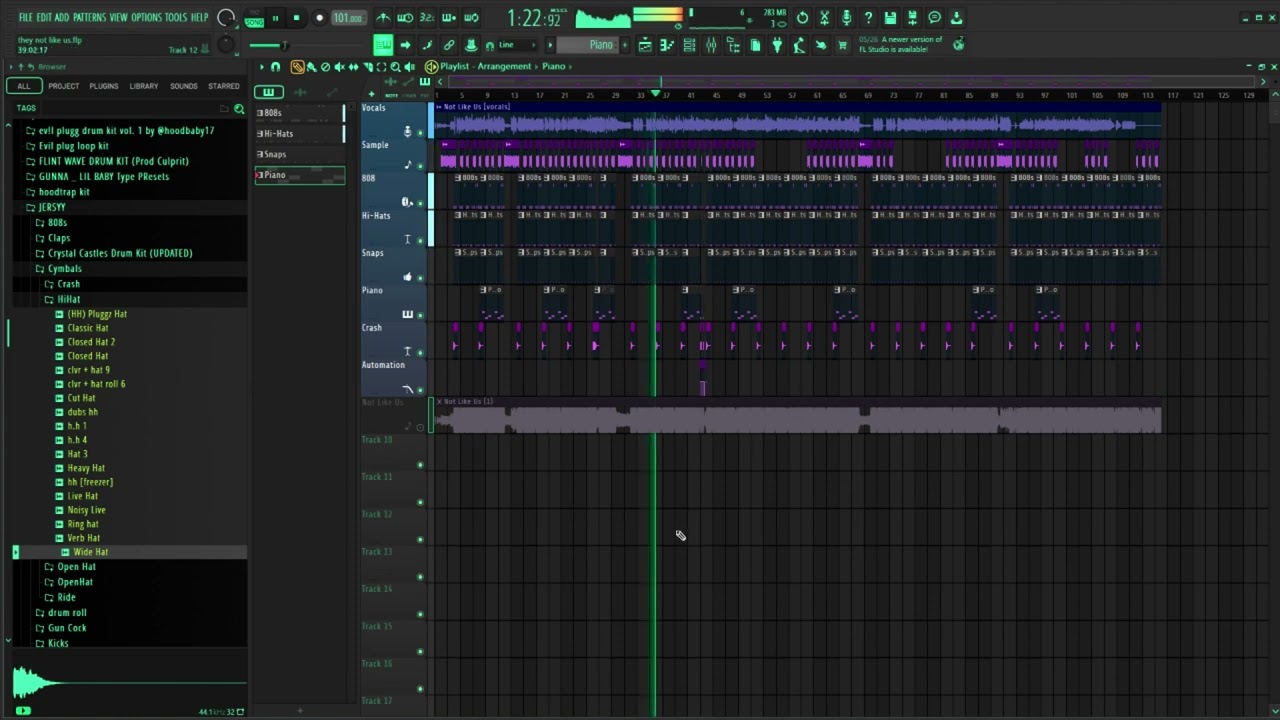Toggle the SONG mode button
This screenshot has height=720, width=1280.
point(254,22)
